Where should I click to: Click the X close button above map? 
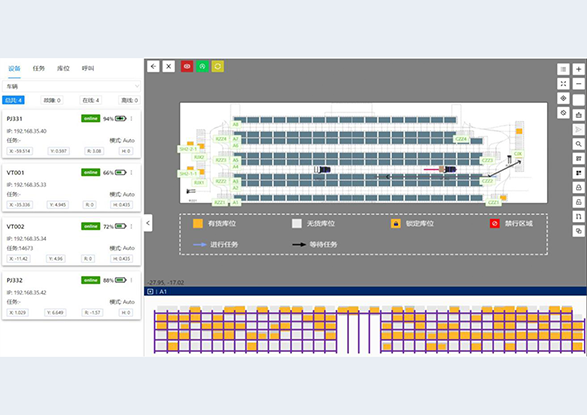pyautogui.click(x=168, y=67)
